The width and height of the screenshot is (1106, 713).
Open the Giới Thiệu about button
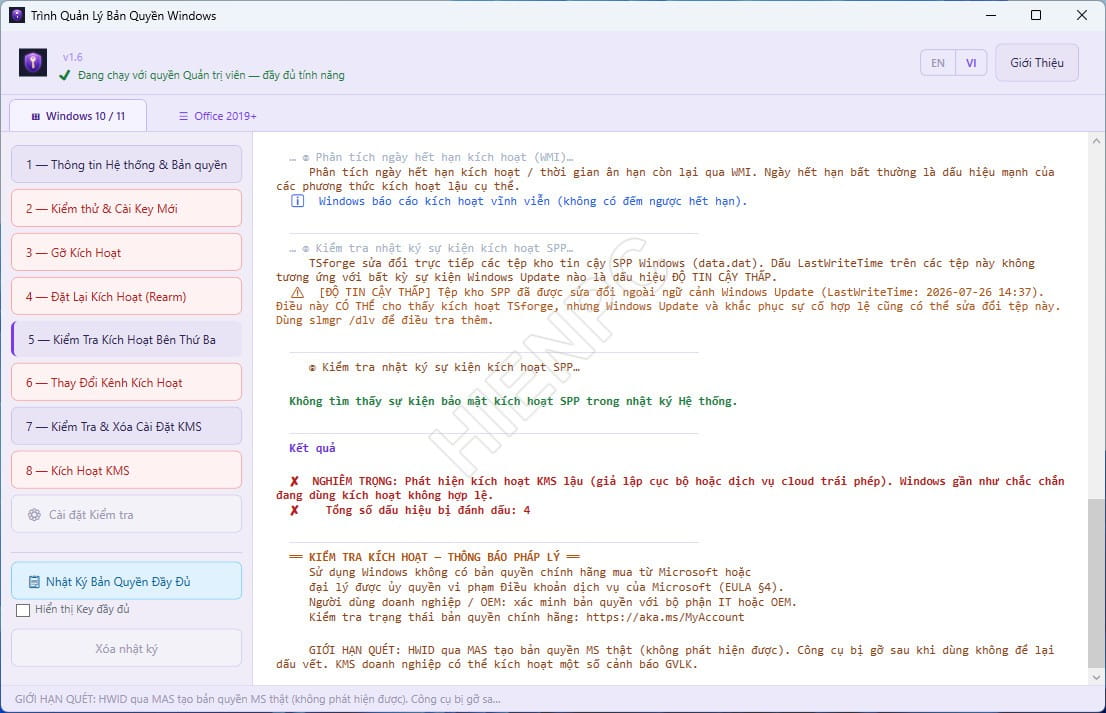[1036, 63]
